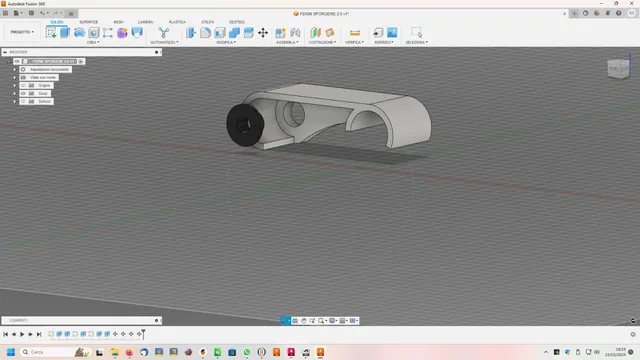The image size is (640, 360).
Task: Select the Joint tool icon
Action: tap(295, 33)
